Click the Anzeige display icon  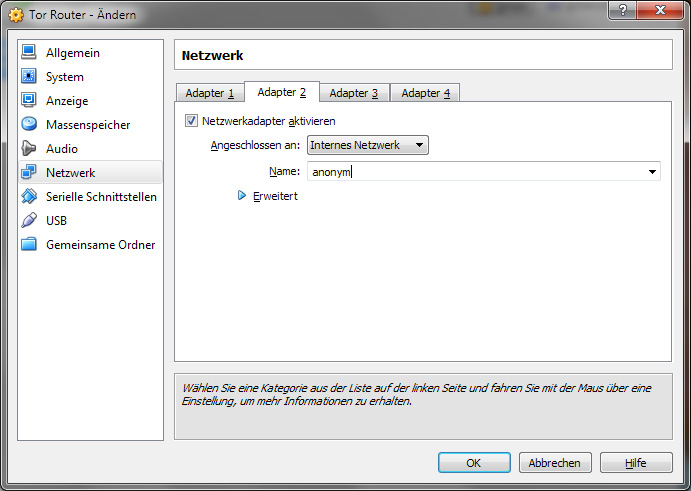(x=29, y=100)
